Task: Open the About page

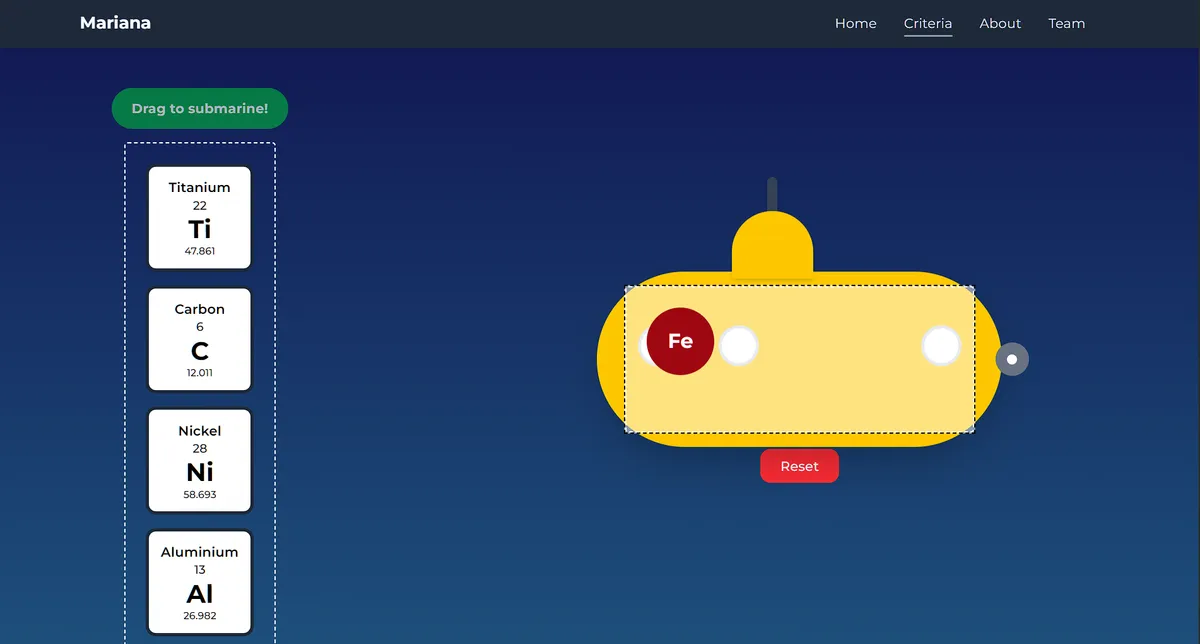Action: [1000, 23]
